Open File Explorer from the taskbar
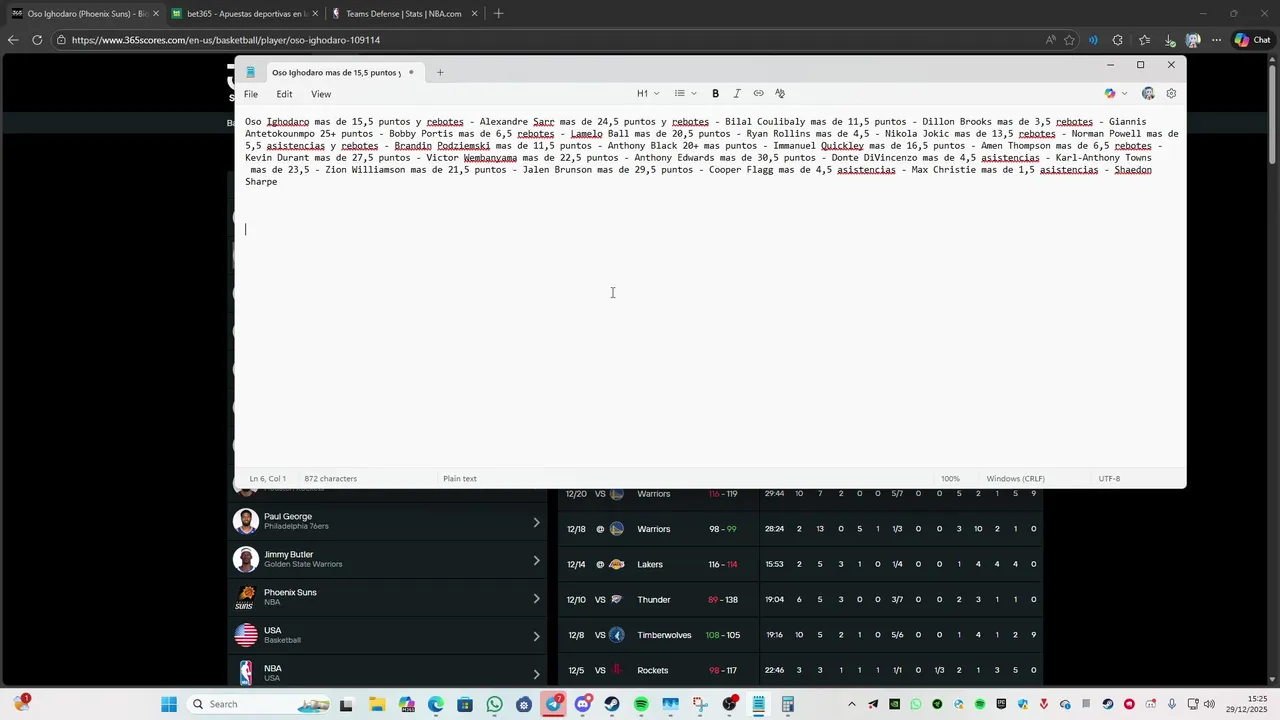This screenshot has height=720, width=1280. (377, 704)
